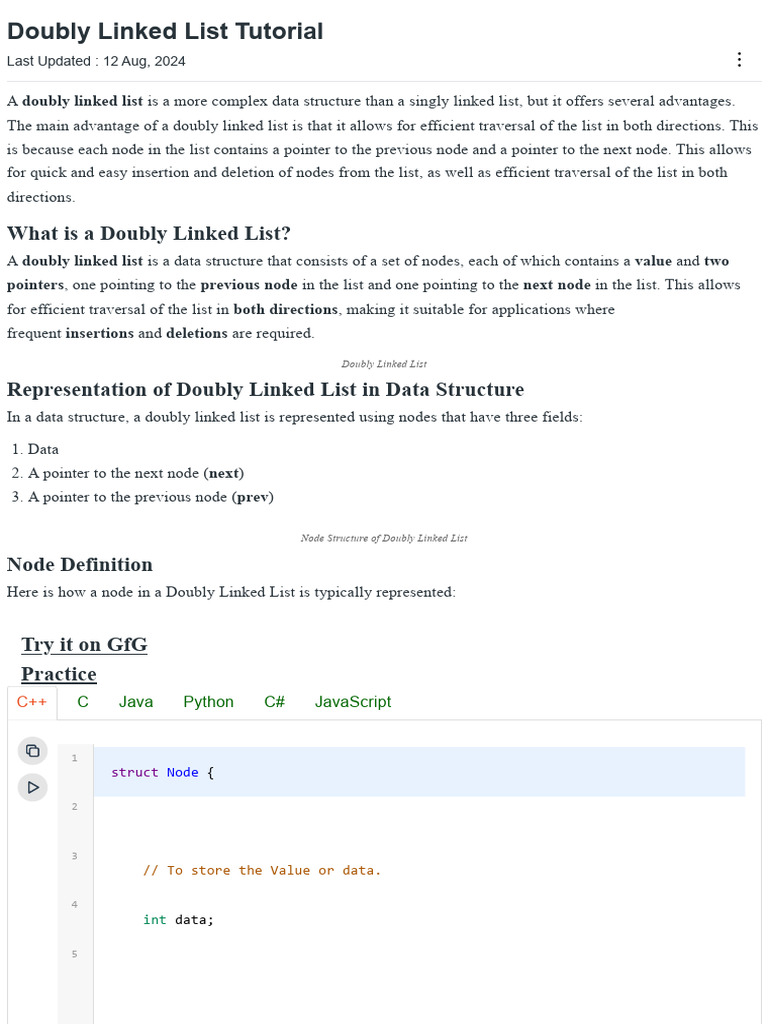
Task: Click the "Doubly Linked List" image caption
Action: (x=384, y=364)
